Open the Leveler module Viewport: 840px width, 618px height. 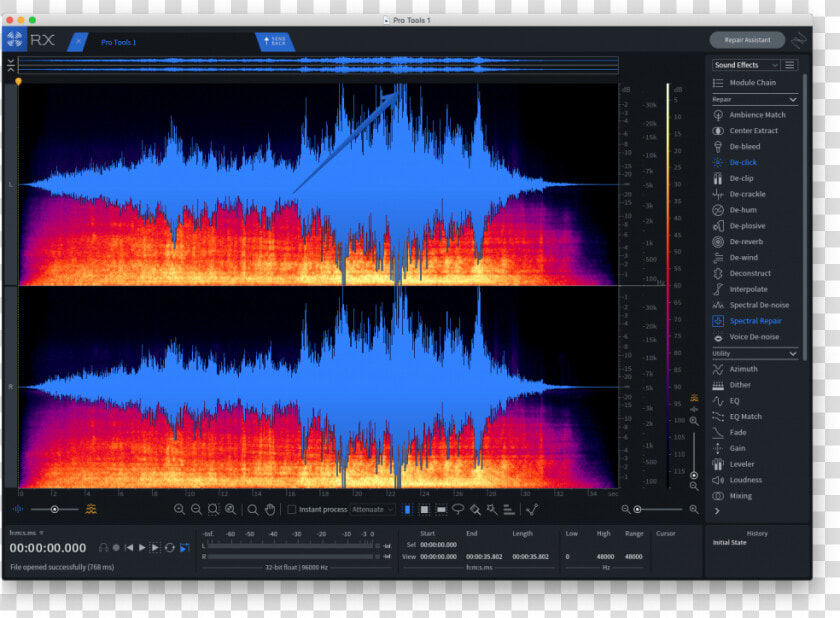[733, 464]
